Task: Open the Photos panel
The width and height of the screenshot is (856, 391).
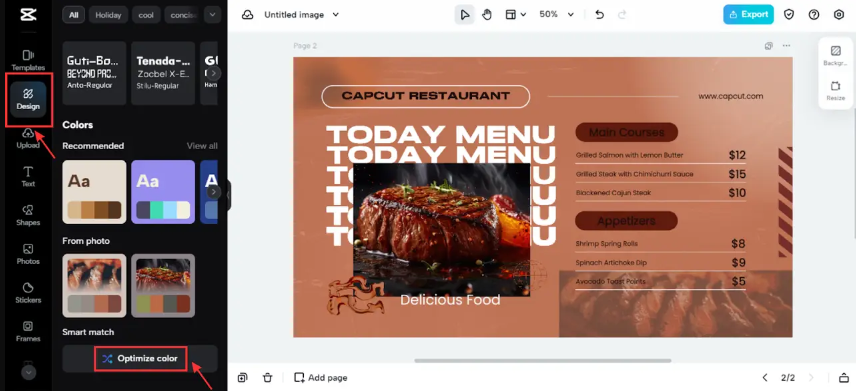Action: tap(28, 254)
